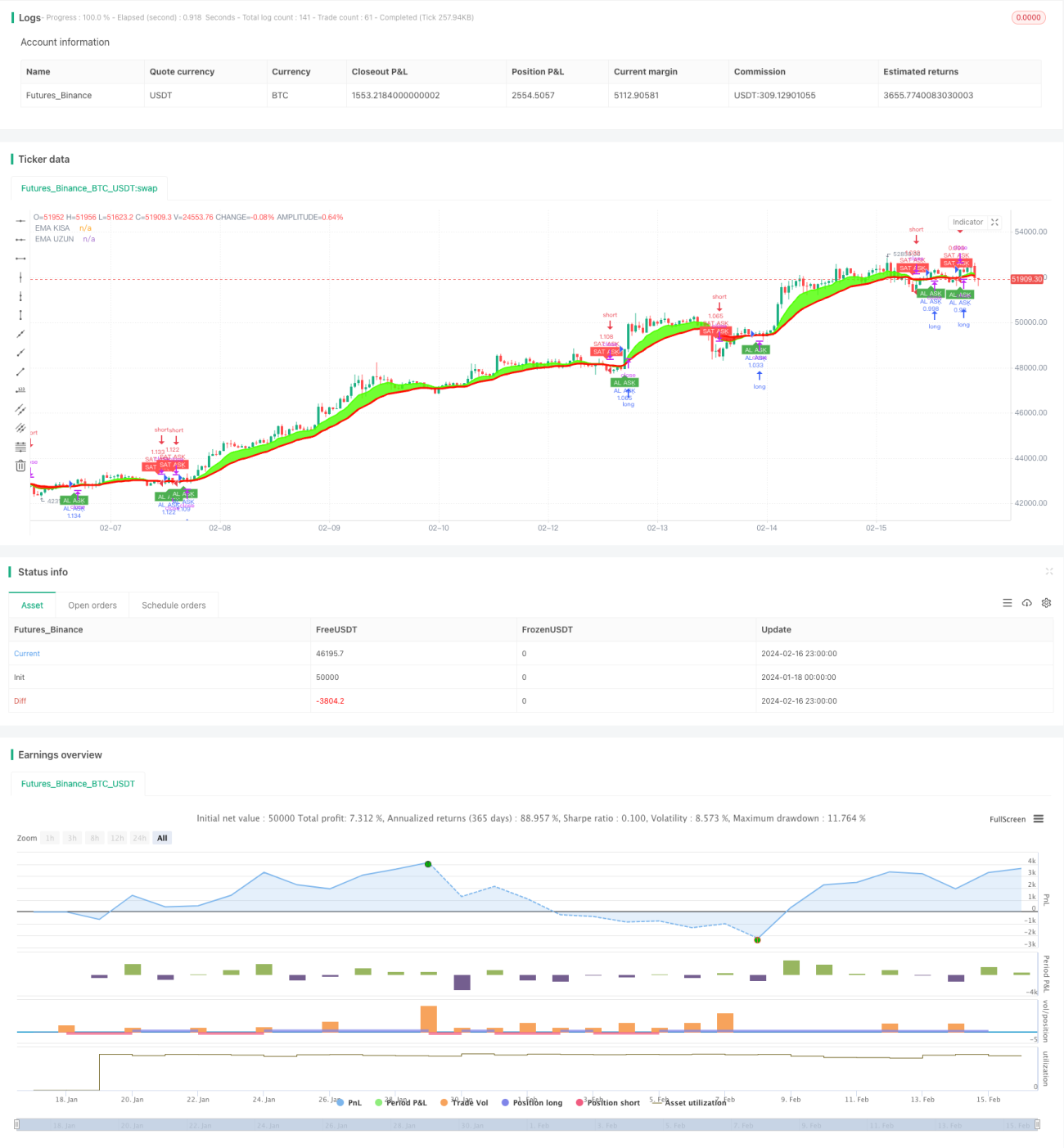Delete drawings with the trash icon
Viewport: 1064px width, 1148px height.
(x=20, y=466)
